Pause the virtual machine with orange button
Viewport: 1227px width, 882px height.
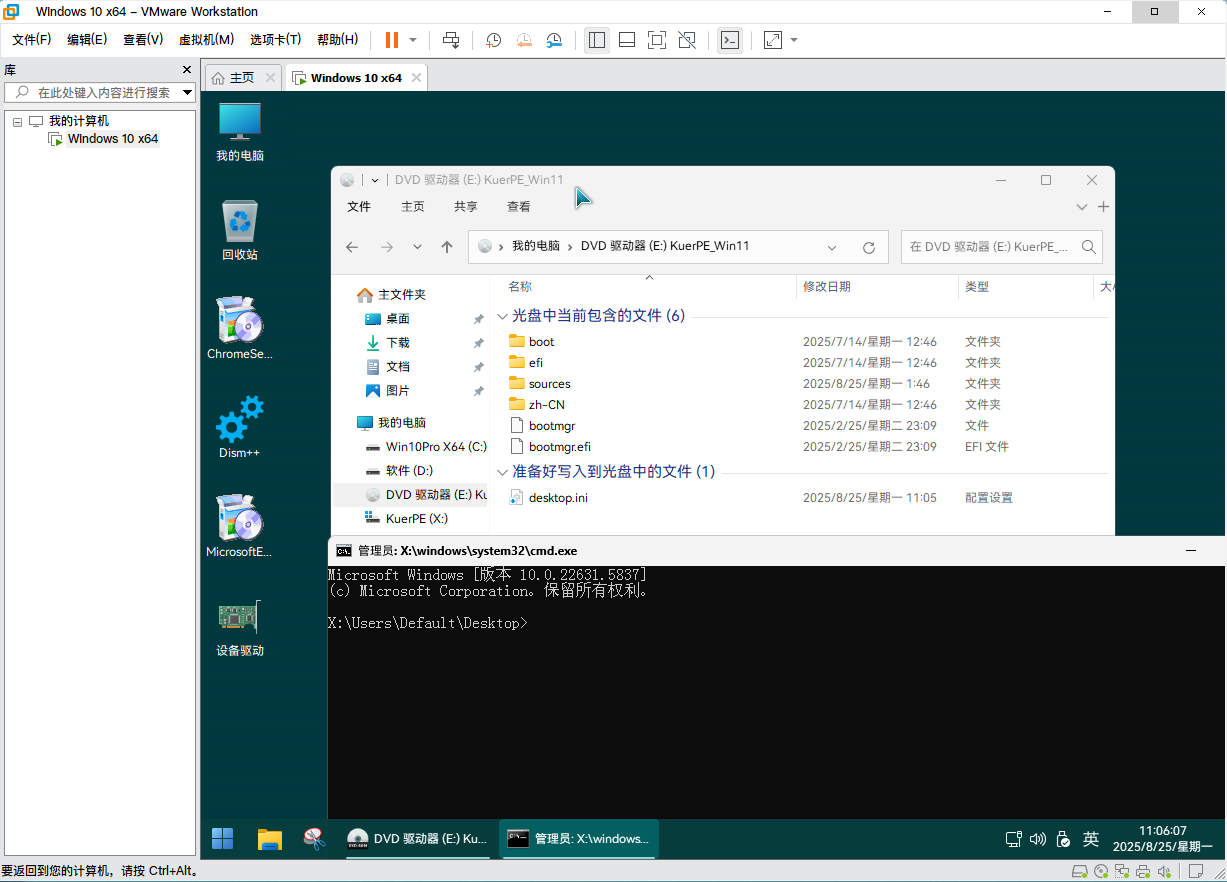tap(391, 40)
